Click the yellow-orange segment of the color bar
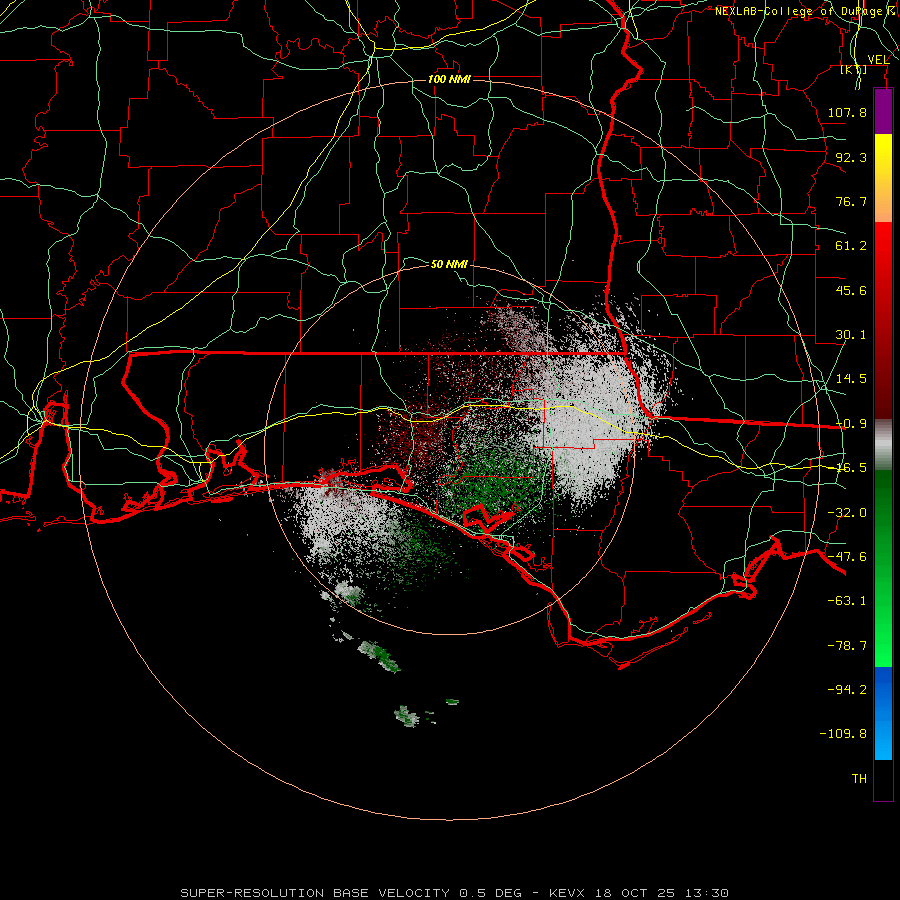The image size is (900, 900). 883,178
